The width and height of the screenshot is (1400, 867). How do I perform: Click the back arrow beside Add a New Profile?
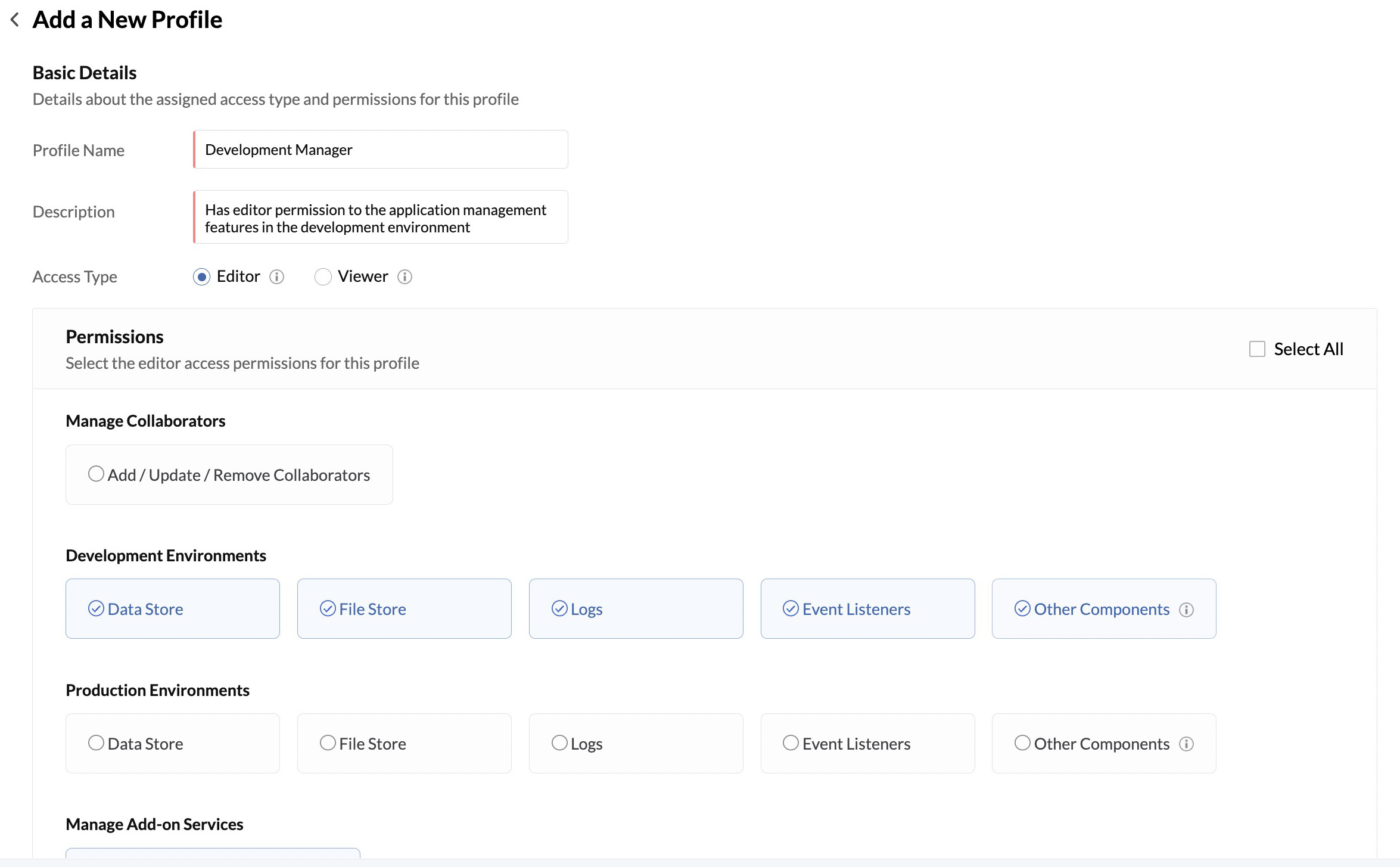[14, 19]
